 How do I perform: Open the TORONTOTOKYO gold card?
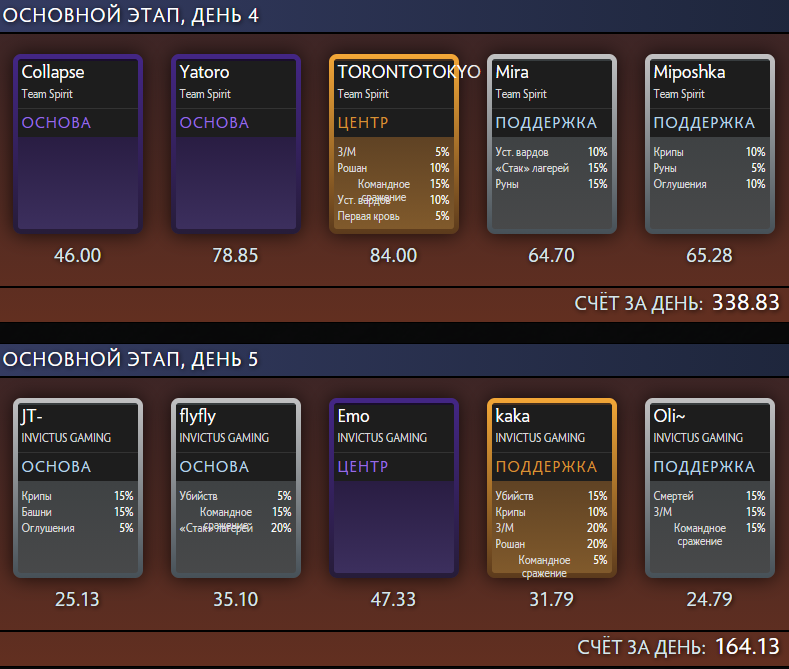tap(394, 144)
